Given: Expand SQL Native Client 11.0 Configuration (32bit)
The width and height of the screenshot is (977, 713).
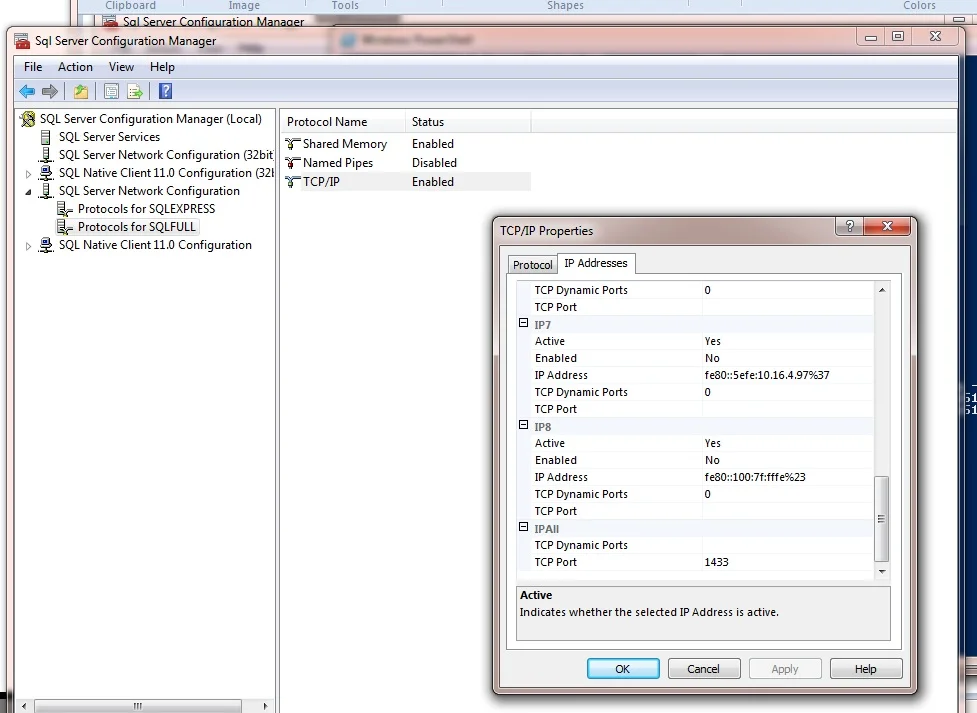Looking at the screenshot, I should click(x=28, y=174).
